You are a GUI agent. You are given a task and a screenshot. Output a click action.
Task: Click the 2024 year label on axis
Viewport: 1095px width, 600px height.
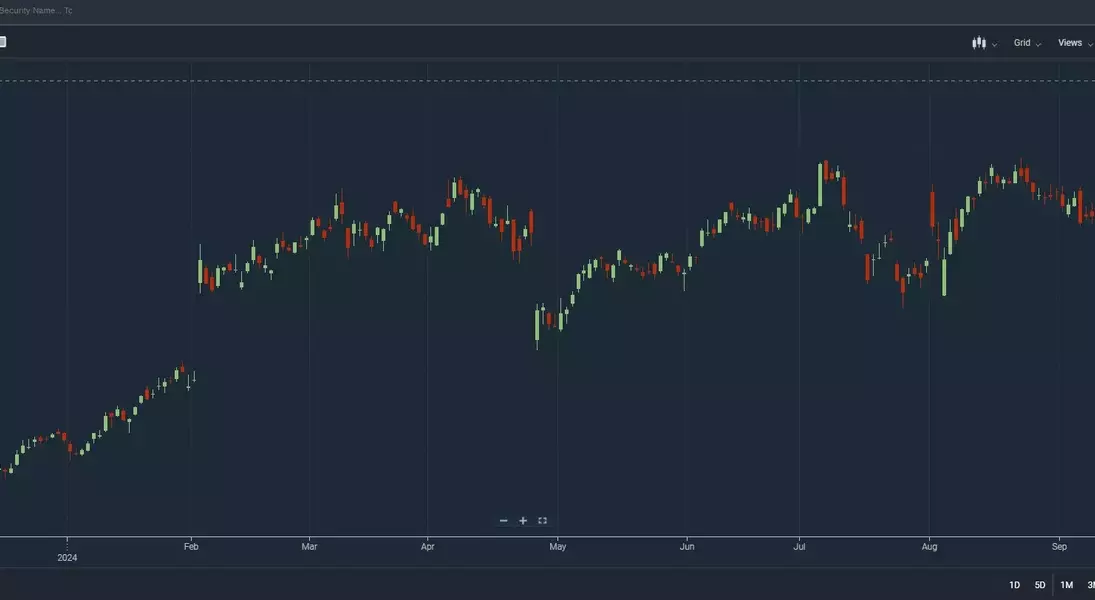tap(67, 557)
